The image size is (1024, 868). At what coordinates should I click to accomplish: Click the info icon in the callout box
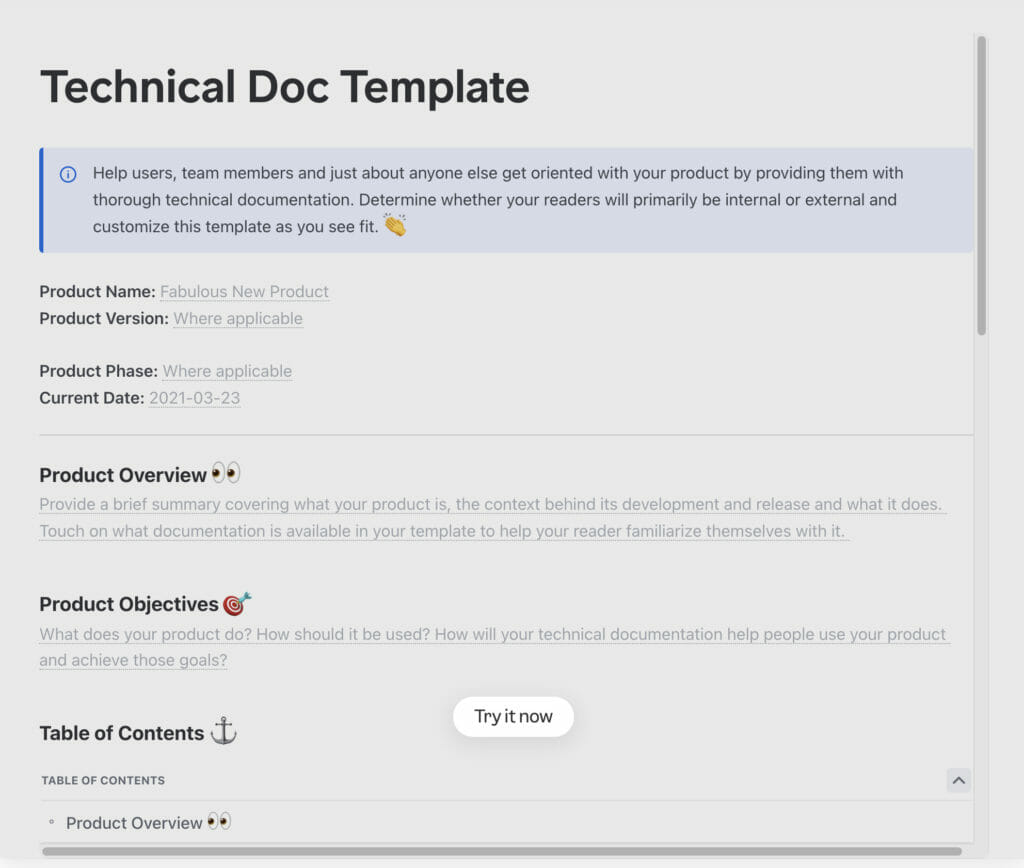pos(67,173)
